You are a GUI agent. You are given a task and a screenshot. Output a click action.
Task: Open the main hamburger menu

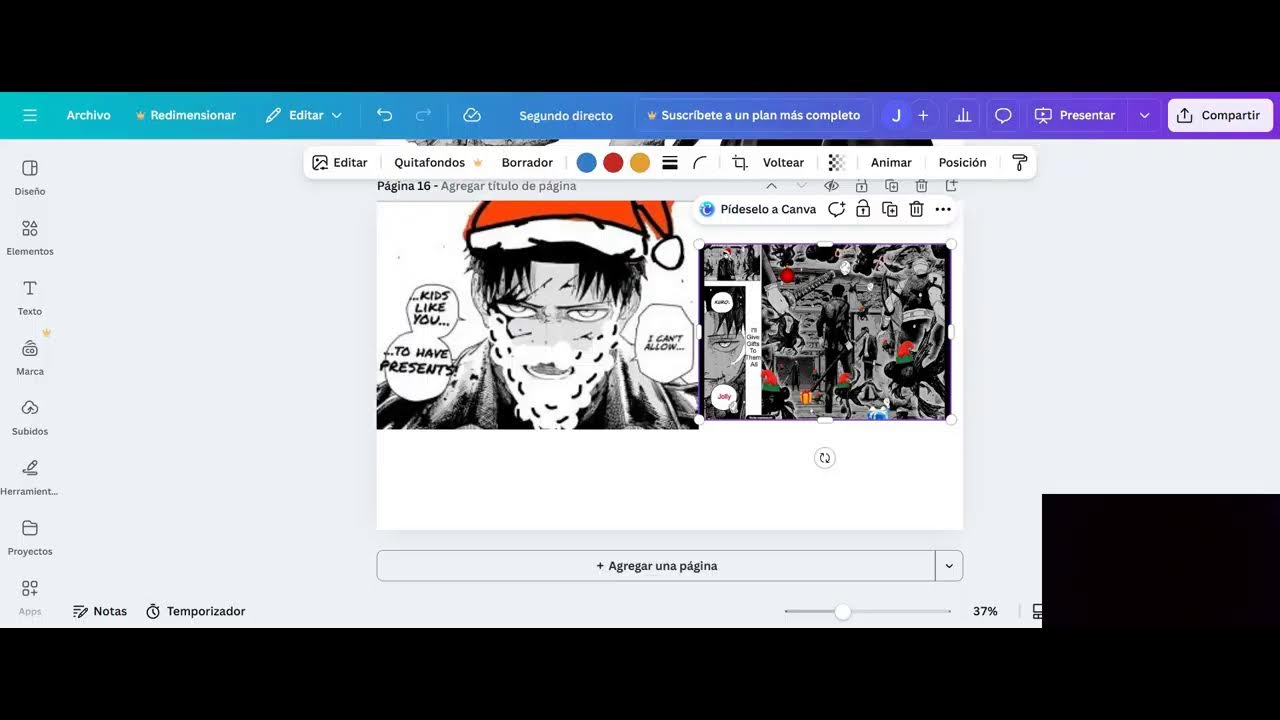click(30, 115)
